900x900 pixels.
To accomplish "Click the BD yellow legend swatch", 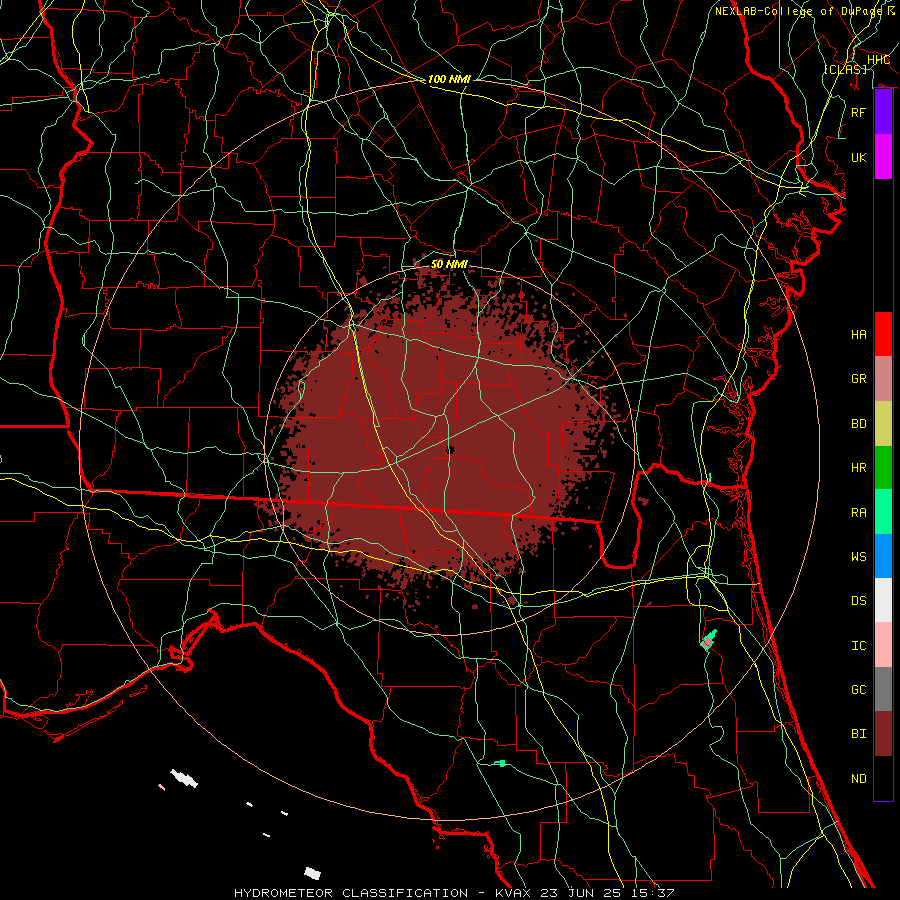I will click(883, 424).
